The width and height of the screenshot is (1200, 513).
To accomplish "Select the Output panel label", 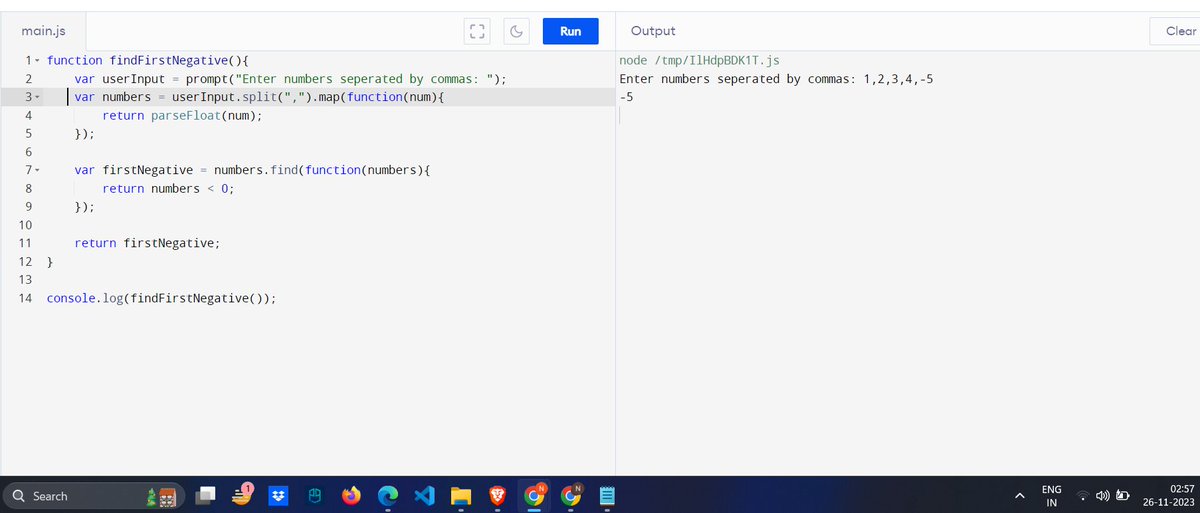I will point(653,31).
